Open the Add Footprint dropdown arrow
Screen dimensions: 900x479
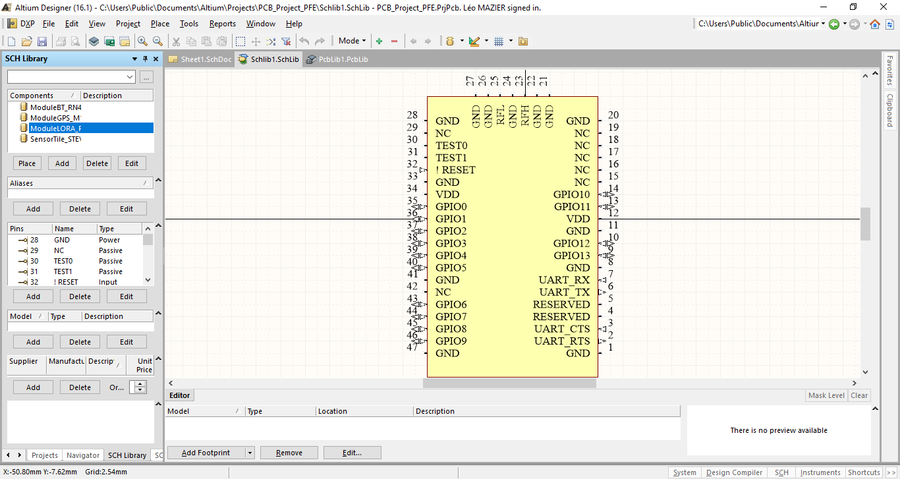click(249, 453)
